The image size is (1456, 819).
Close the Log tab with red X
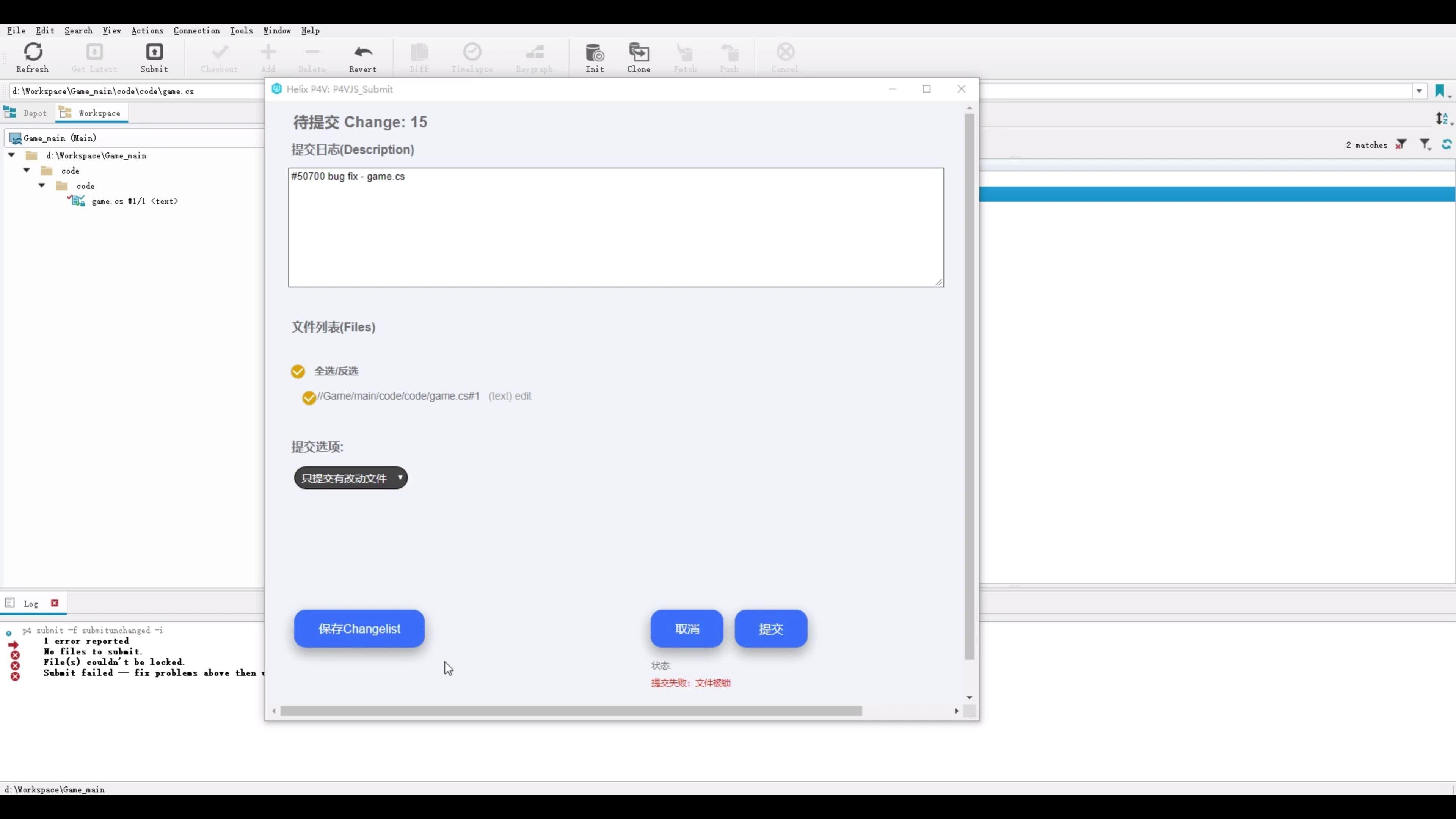54,602
